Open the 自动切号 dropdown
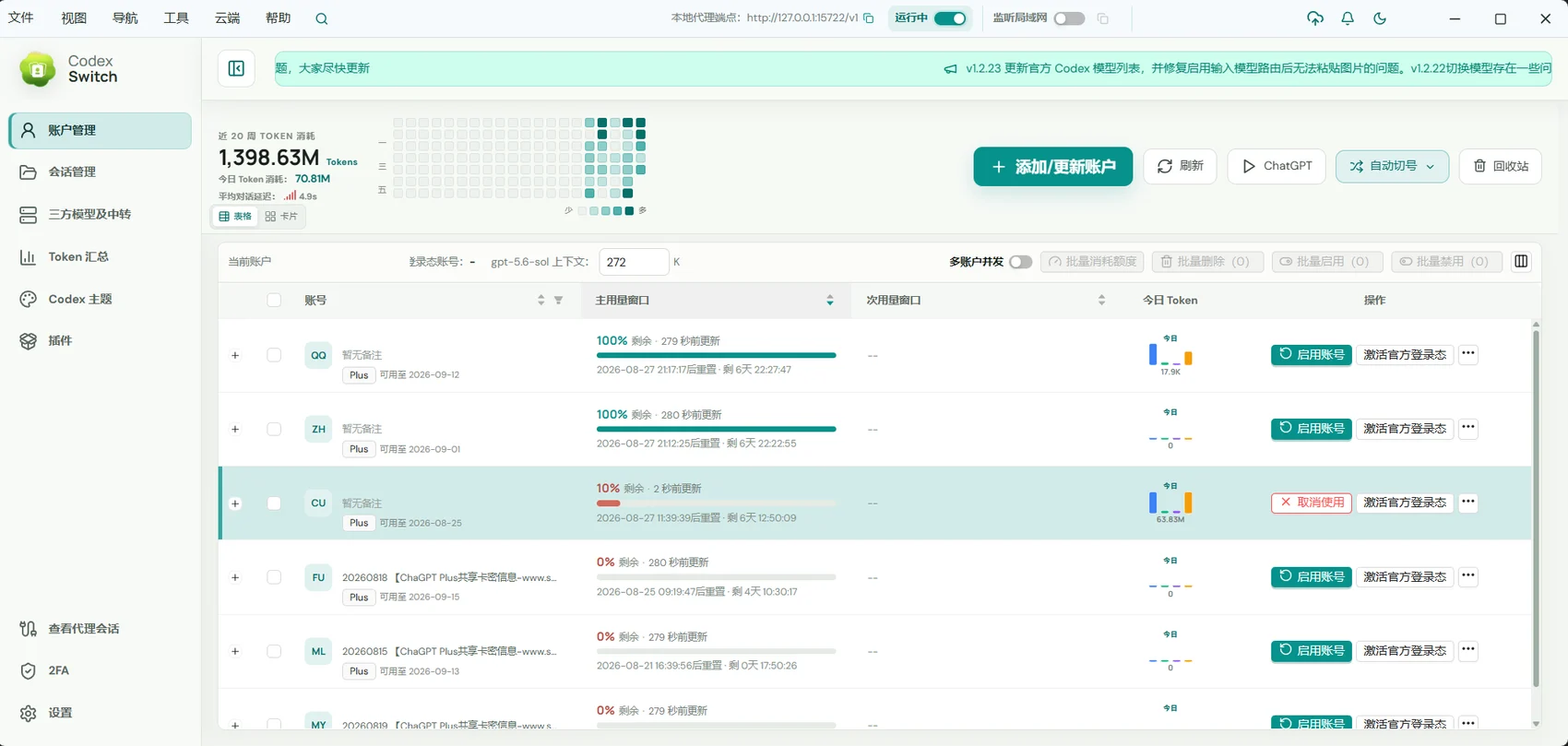Screen dimensions: 1568x746 tap(1392, 166)
